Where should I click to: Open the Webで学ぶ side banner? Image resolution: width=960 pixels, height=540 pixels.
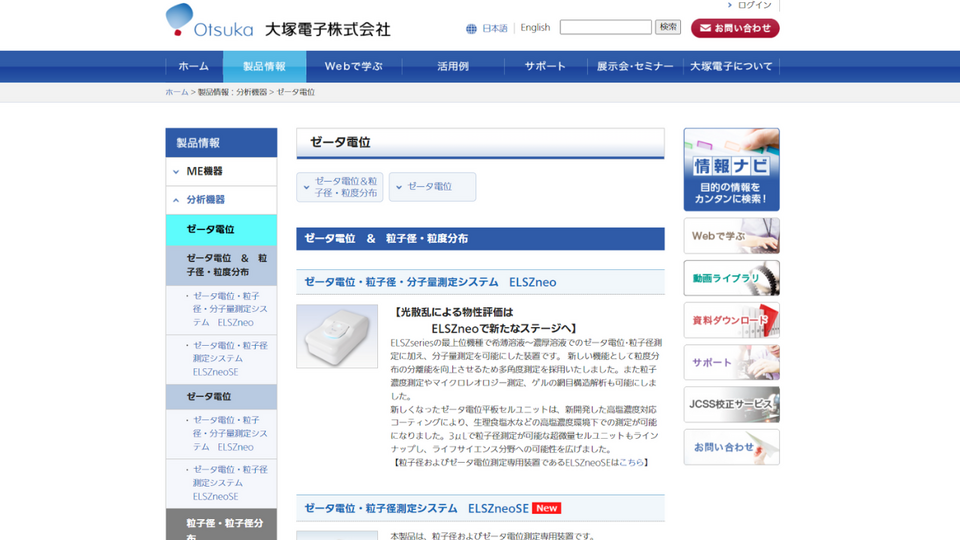click(732, 236)
